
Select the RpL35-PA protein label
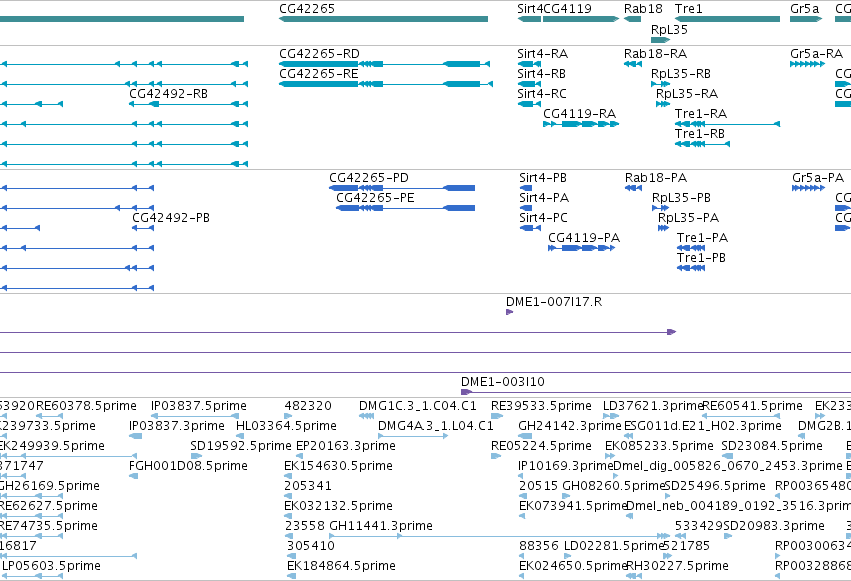(x=688, y=218)
